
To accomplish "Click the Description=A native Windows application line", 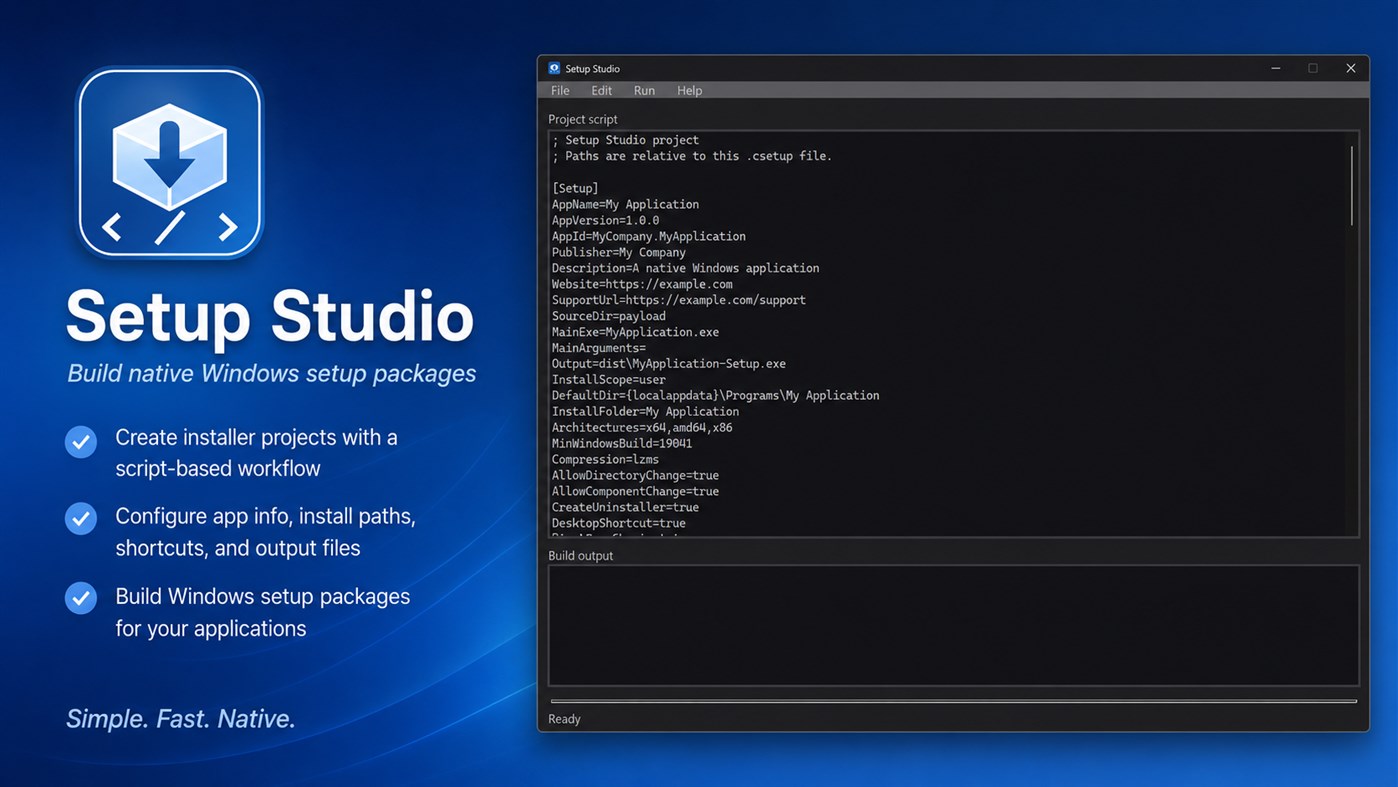I will pos(686,268).
